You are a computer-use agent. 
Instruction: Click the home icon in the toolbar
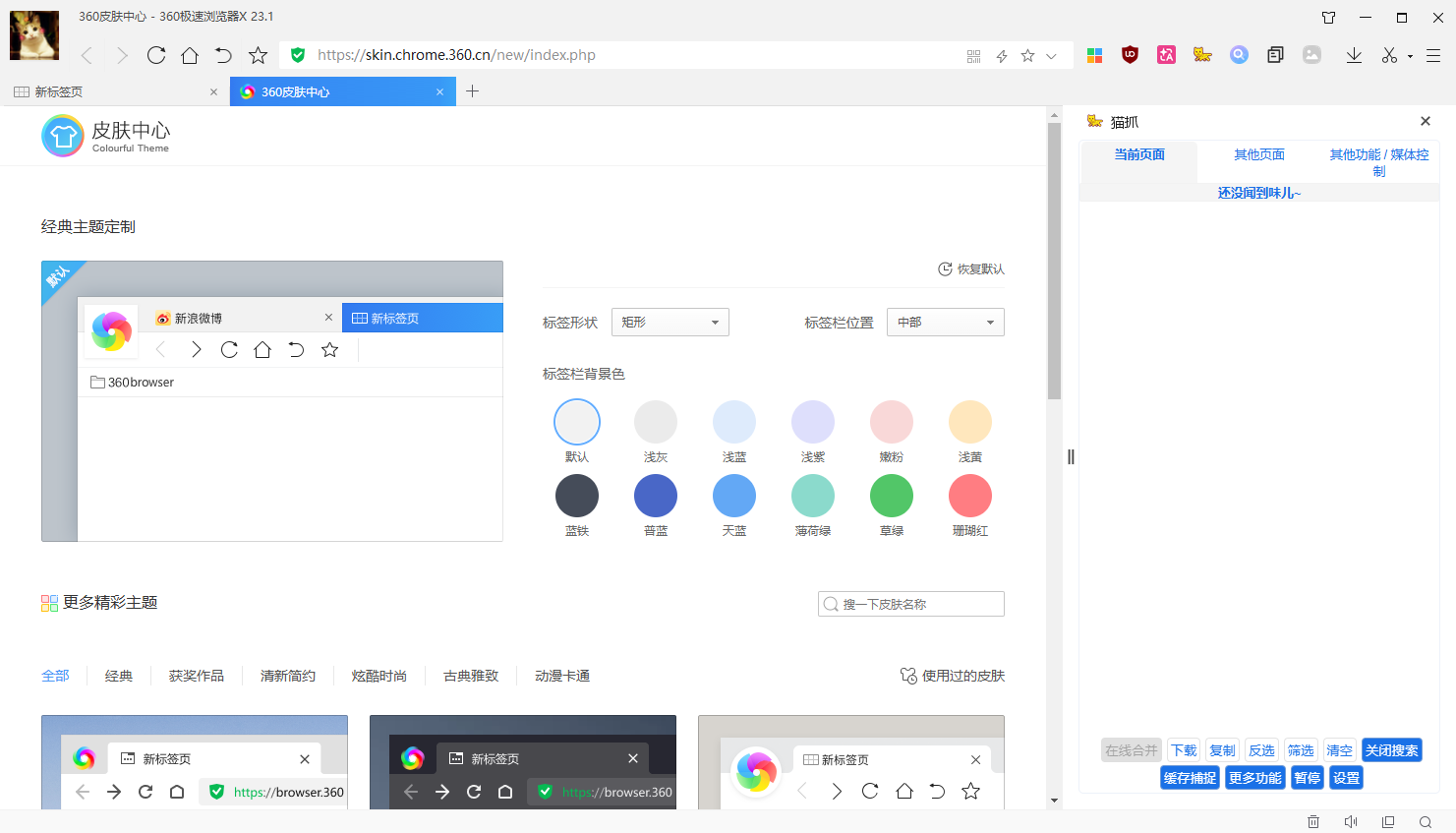[192, 55]
